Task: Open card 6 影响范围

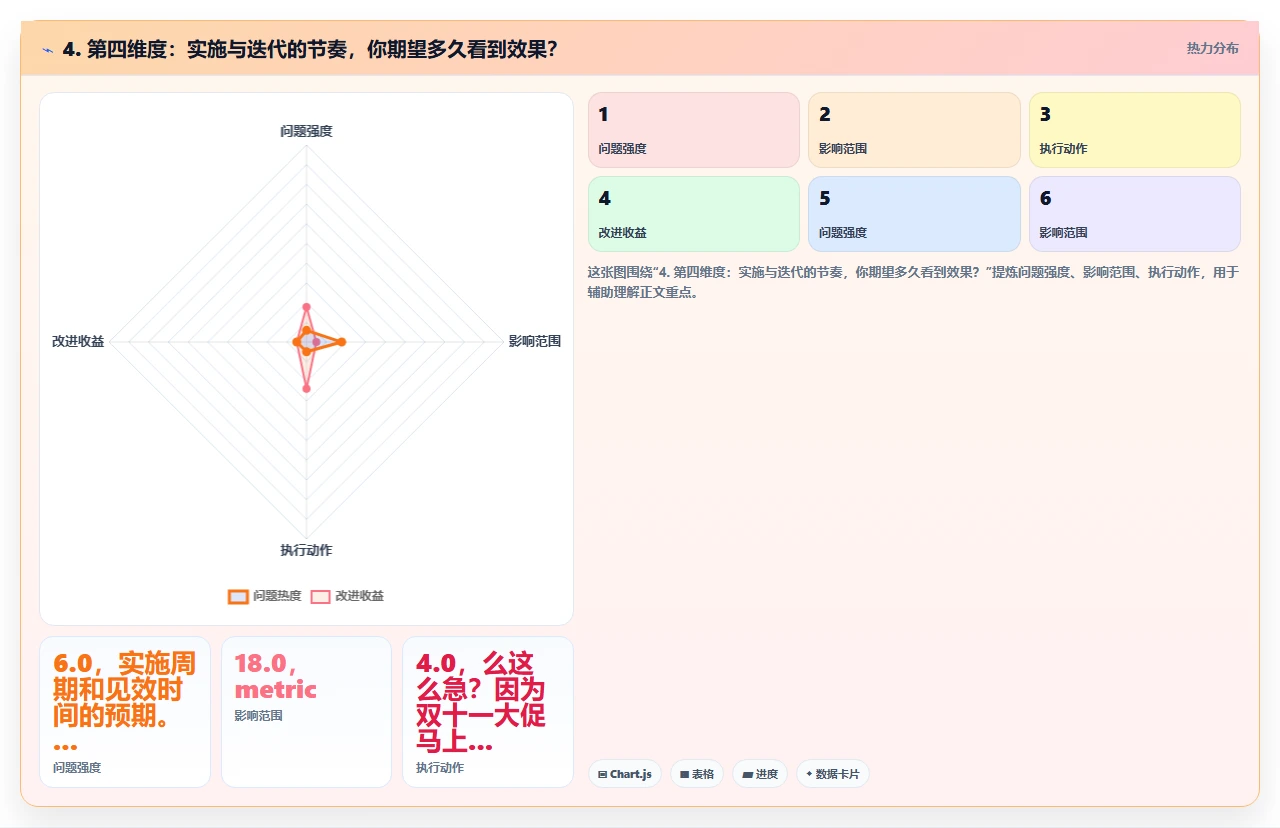Action: click(x=1135, y=214)
